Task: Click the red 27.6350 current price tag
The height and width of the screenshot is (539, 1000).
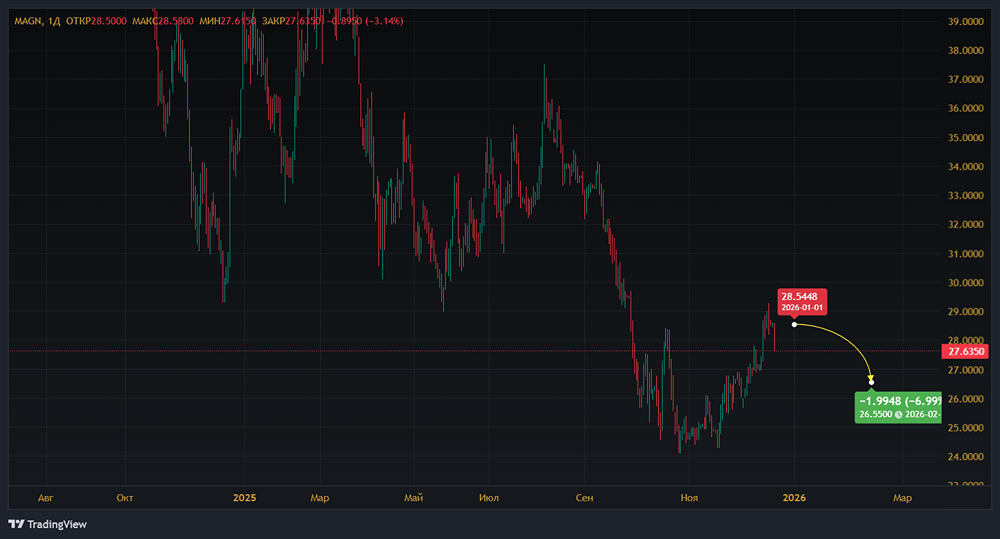Action: (966, 351)
